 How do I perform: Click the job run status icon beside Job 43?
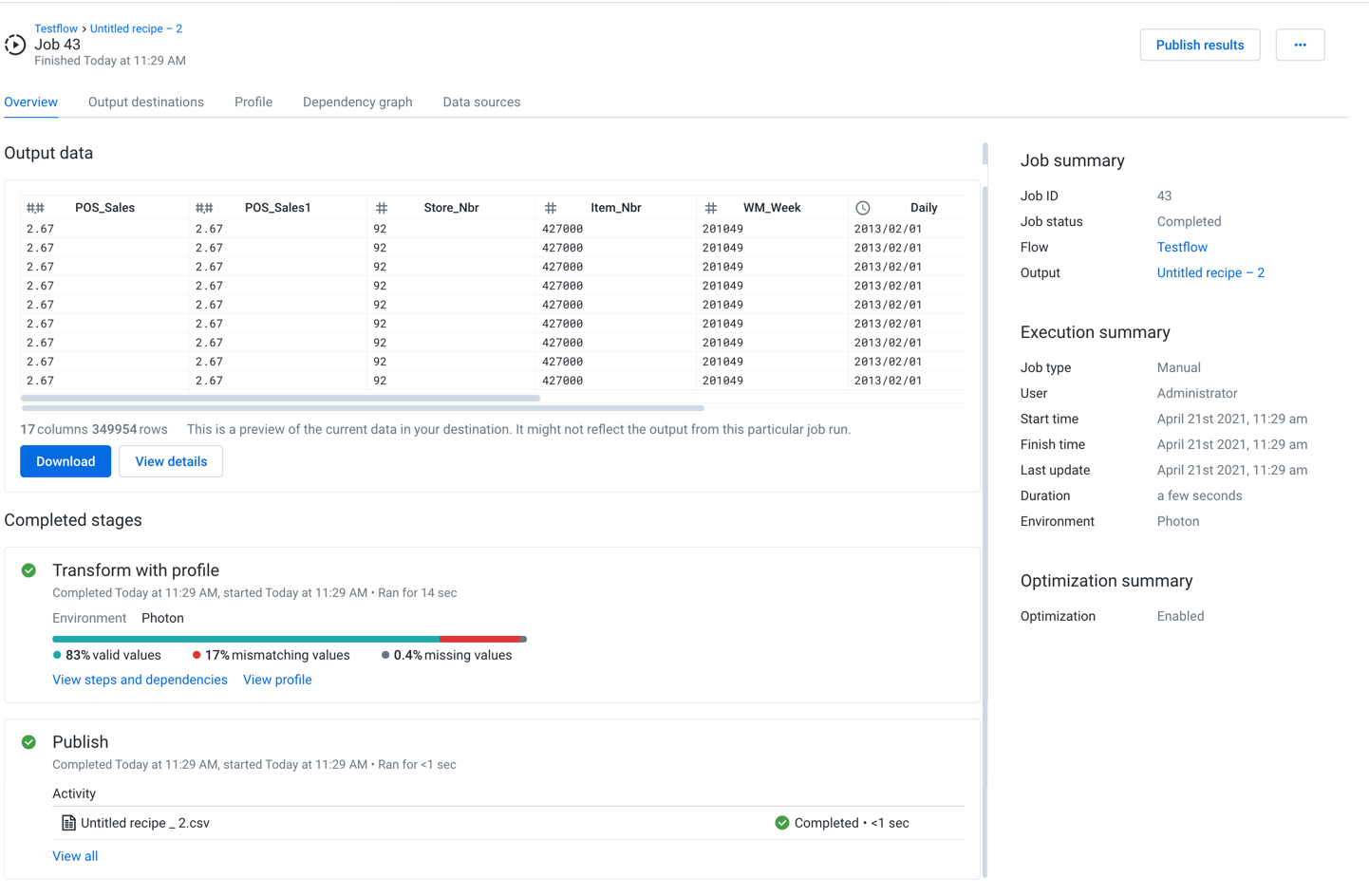[15, 45]
